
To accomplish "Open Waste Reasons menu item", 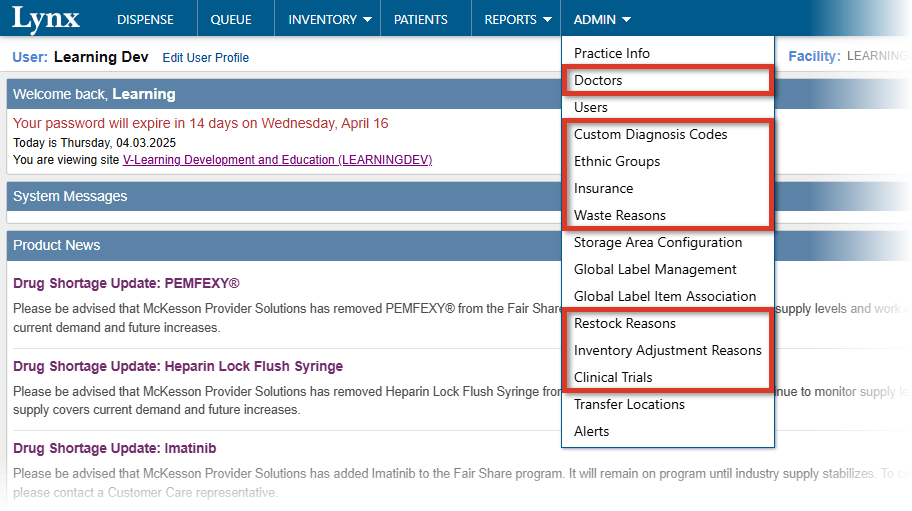I will click(x=620, y=215).
